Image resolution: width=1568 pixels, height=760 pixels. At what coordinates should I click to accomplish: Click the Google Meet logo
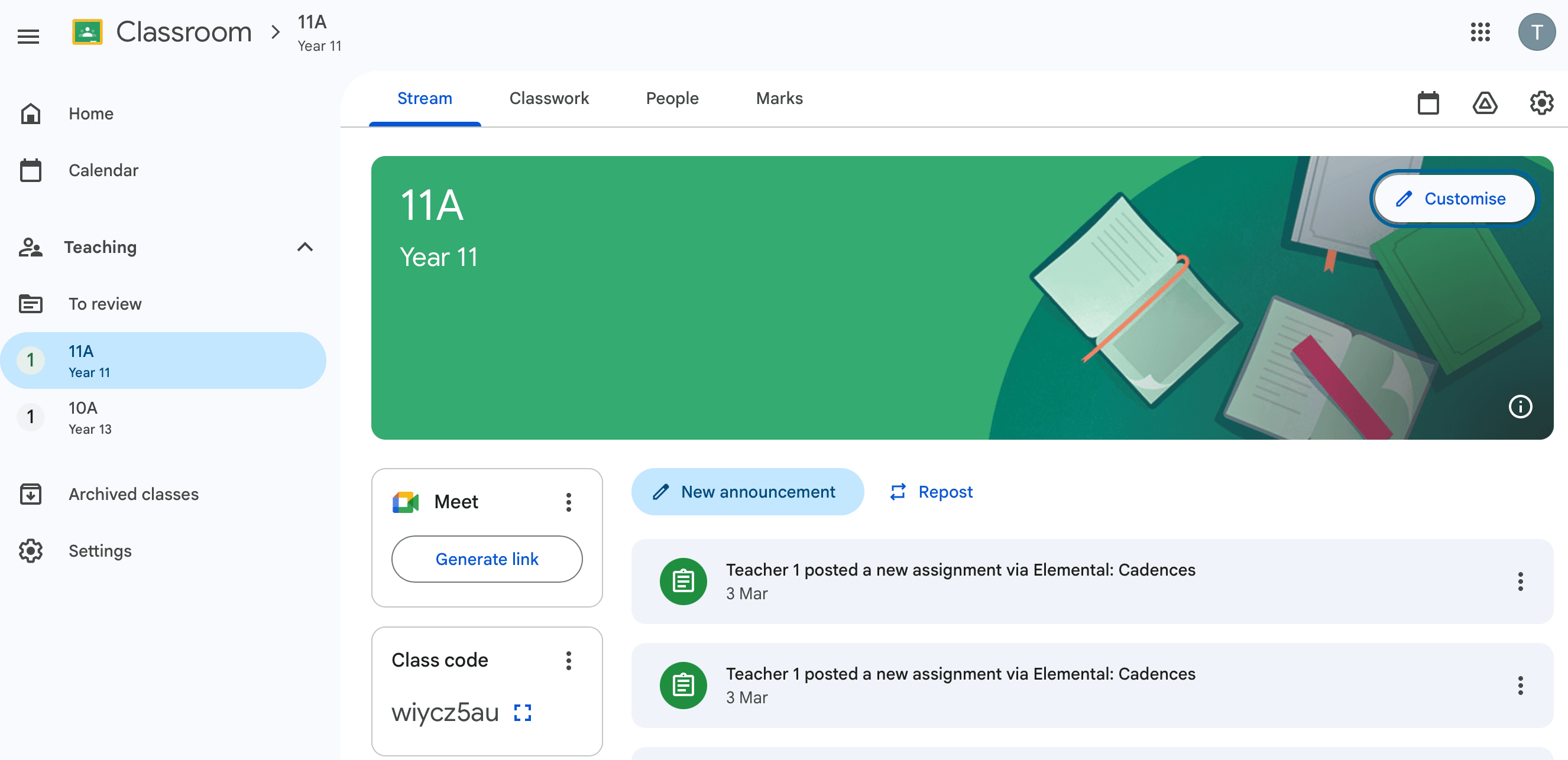406,502
